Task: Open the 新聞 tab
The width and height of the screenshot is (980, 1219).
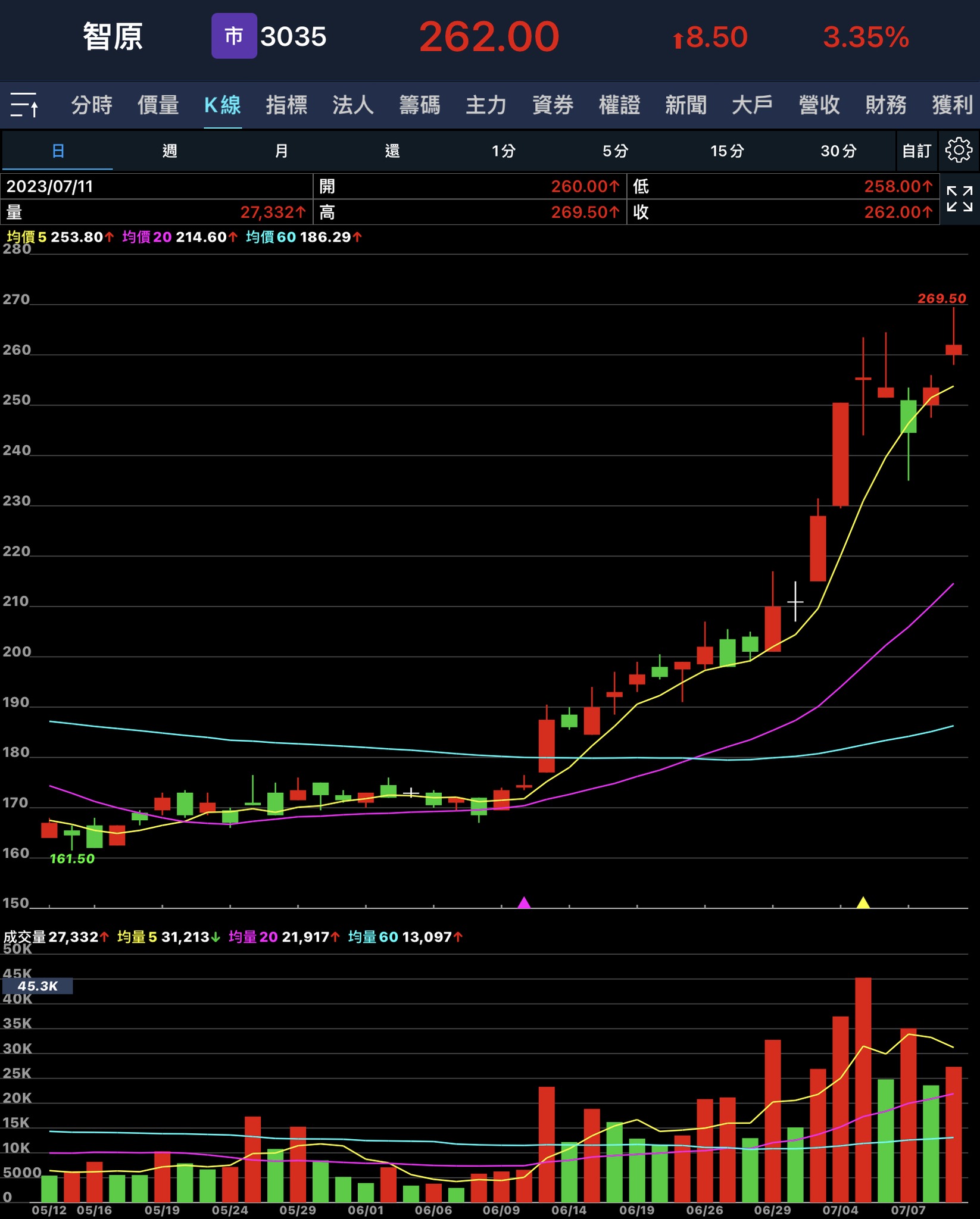Action: click(x=686, y=105)
